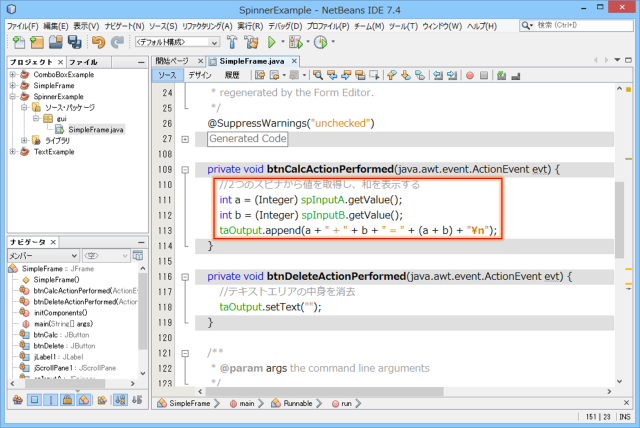Toggle Sort by Name in Navigator
The height and width of the screenshot is (428, 640).
120,400
